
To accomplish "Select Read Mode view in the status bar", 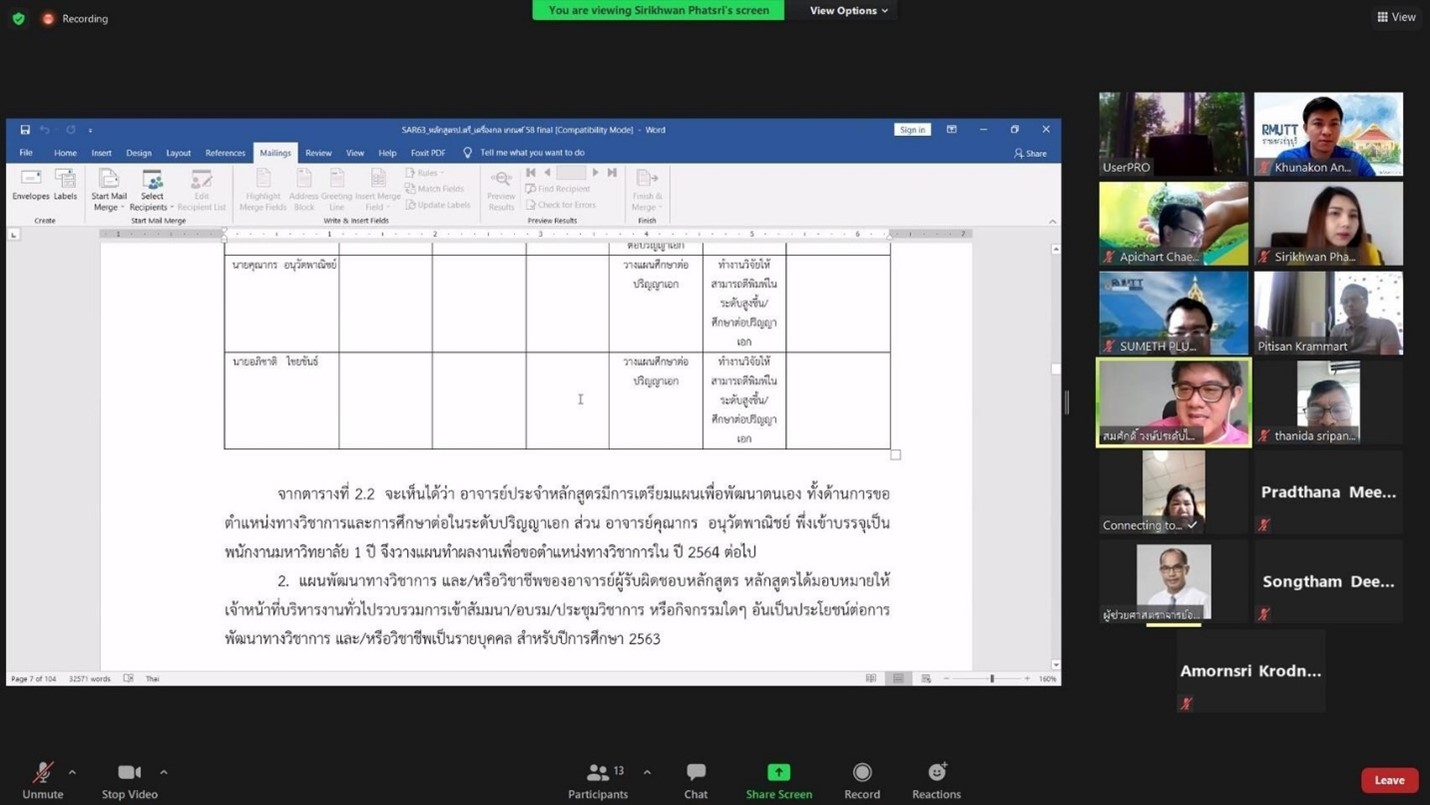I will pos(872,679).
